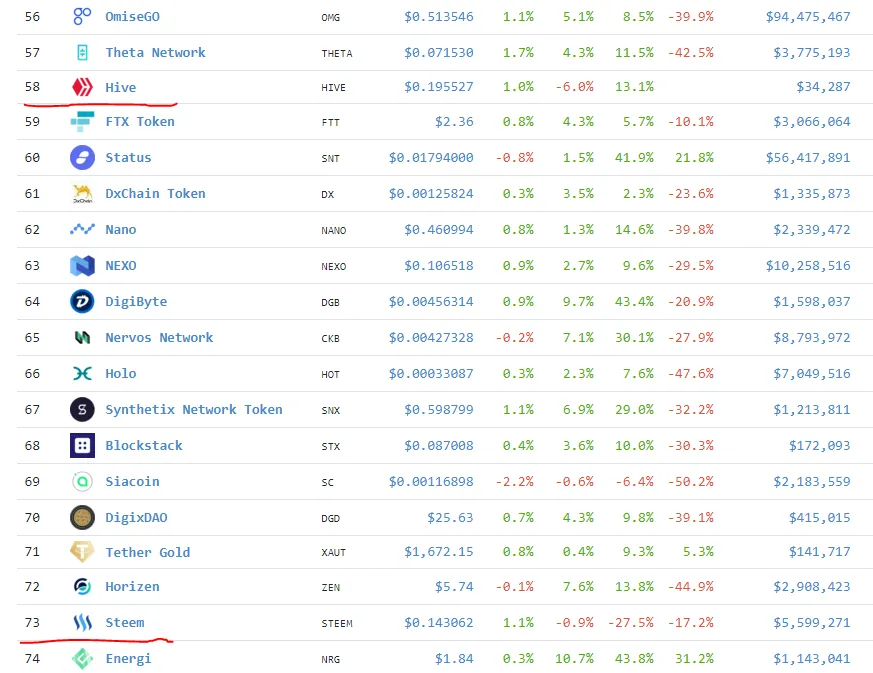Open the Holo coin link
Screen dimensions: 873x673
point(121,374)
